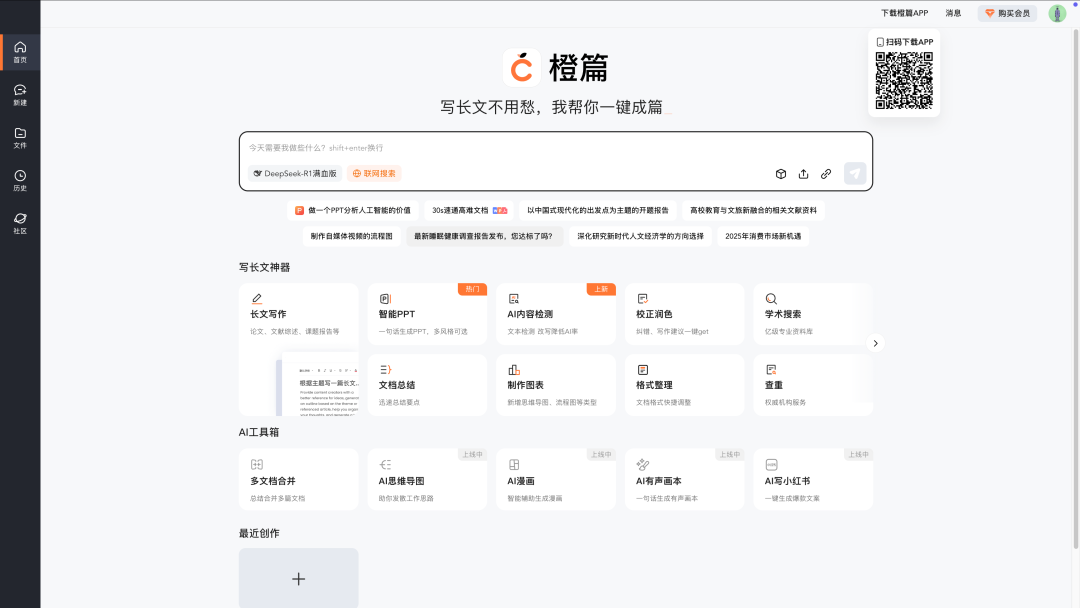The image size is (1080, 608).
Task: Select suggestion 2025年消费市场新机遇
Action: pos(763,237)
